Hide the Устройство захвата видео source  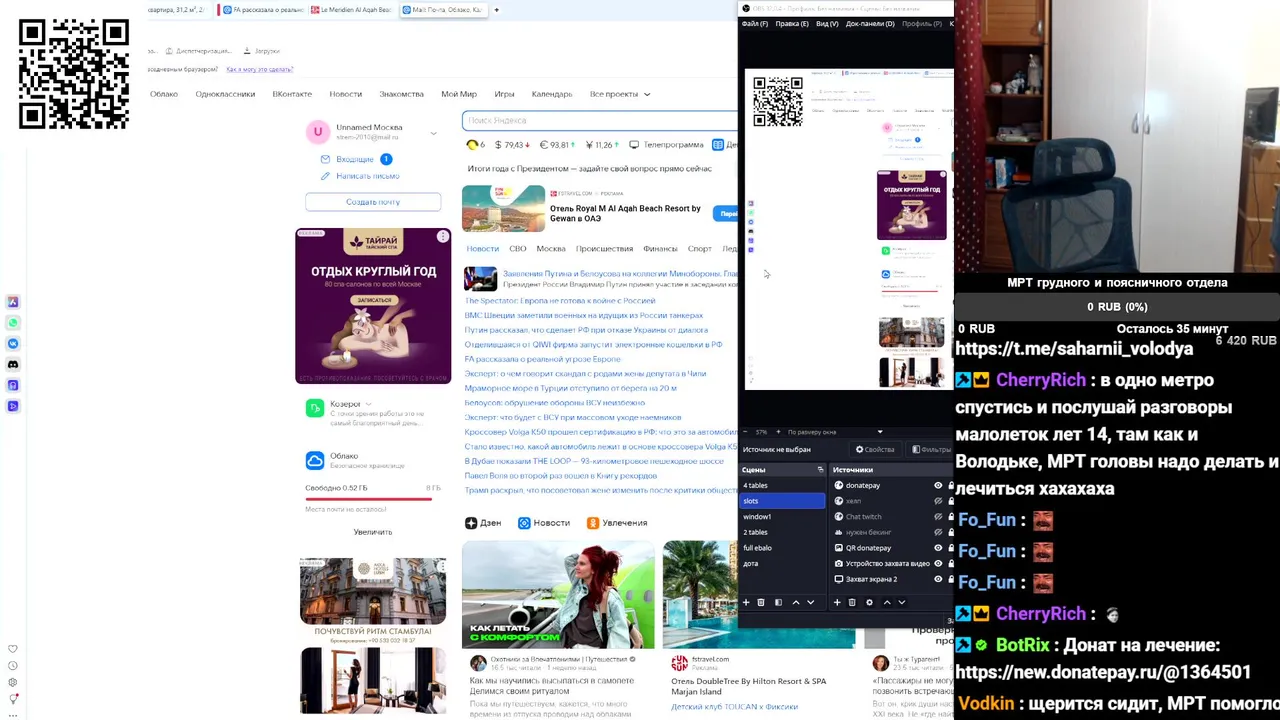coord(938,563)
